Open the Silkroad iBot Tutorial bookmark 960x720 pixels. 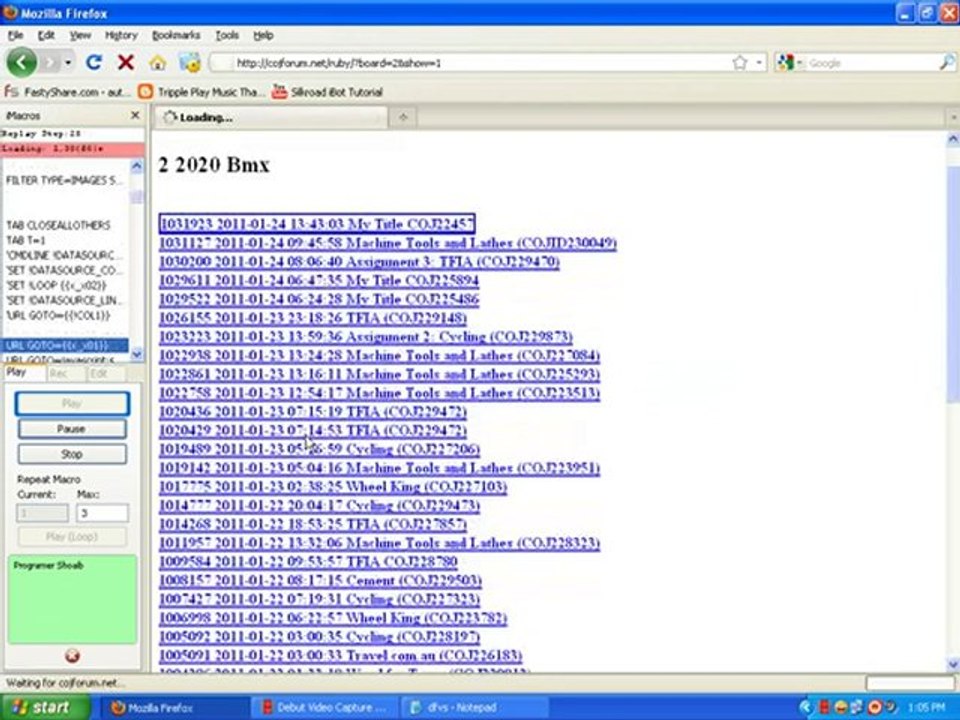328,92
